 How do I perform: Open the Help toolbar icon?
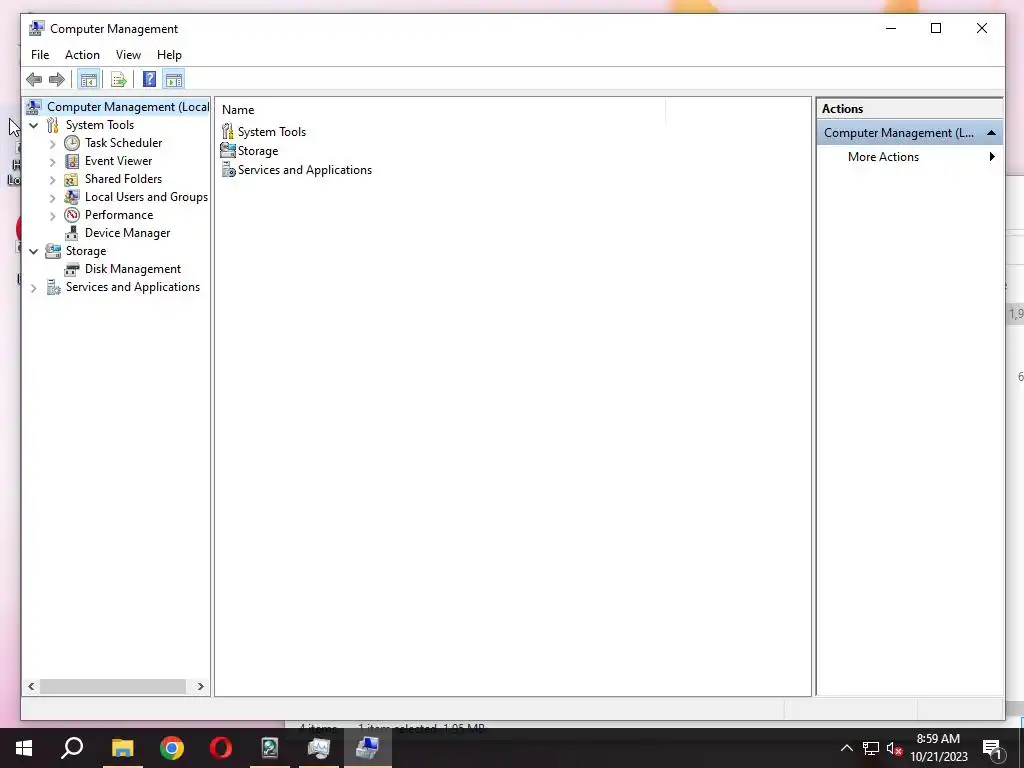[150, 80]
